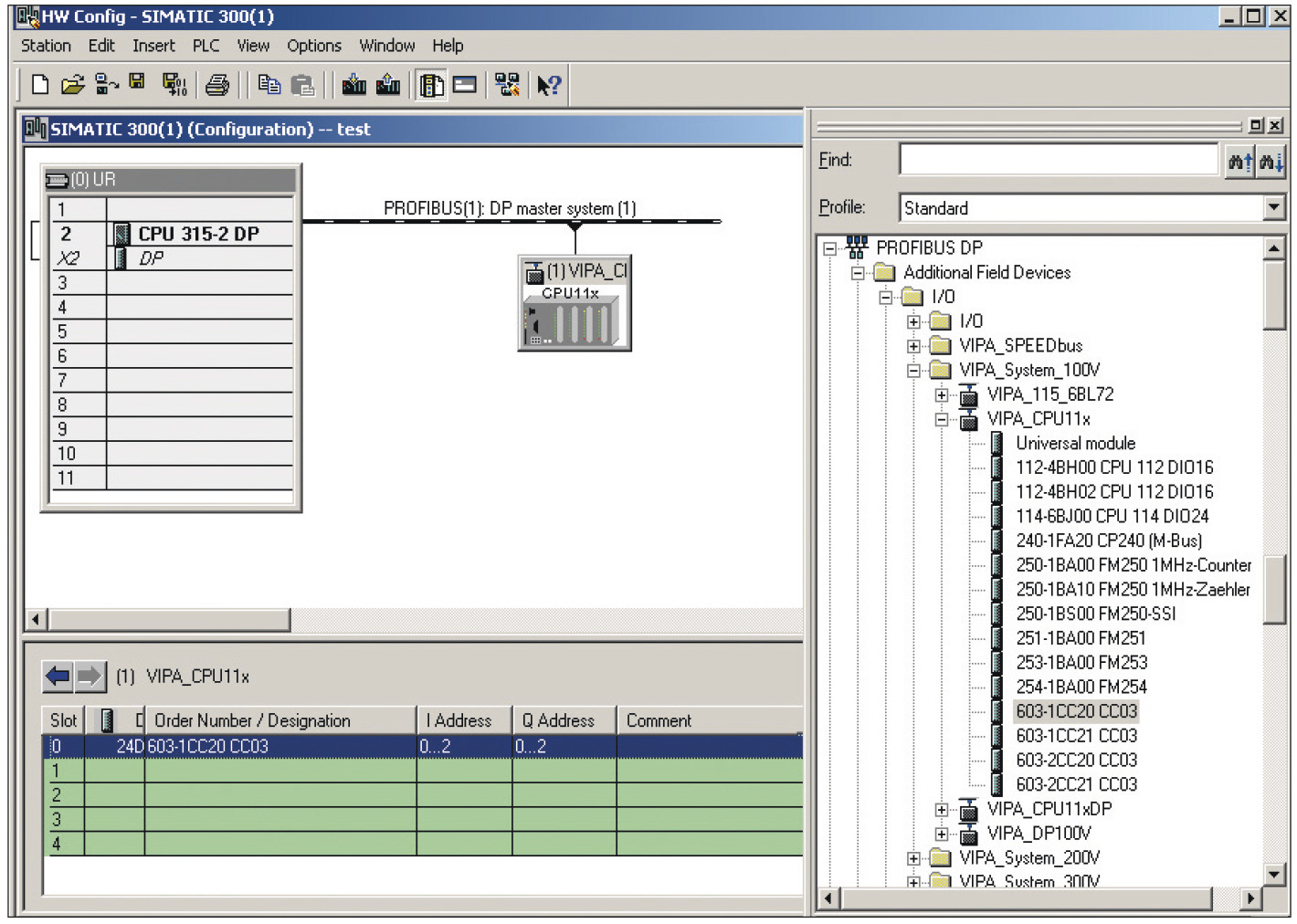Select 603-2CC21 CC03 catalog entry
The height and width of the screenshot is (924, 1297).
(x=1076, y=784)
